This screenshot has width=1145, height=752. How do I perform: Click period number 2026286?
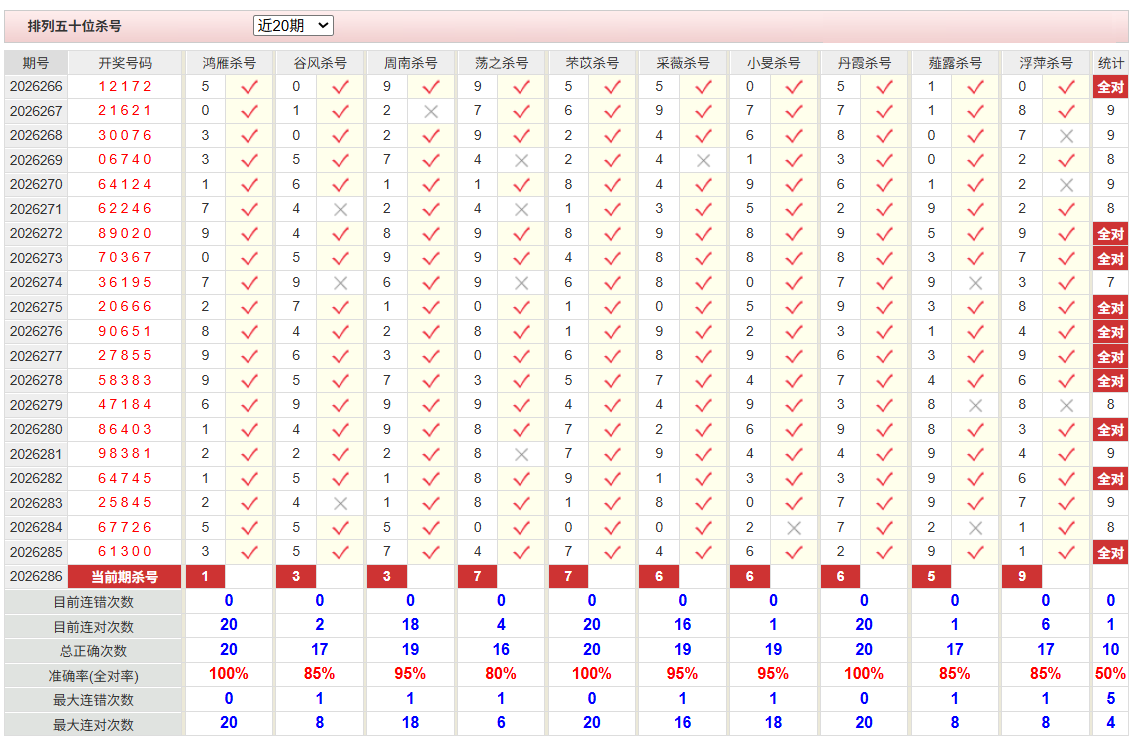coord(36,577)
